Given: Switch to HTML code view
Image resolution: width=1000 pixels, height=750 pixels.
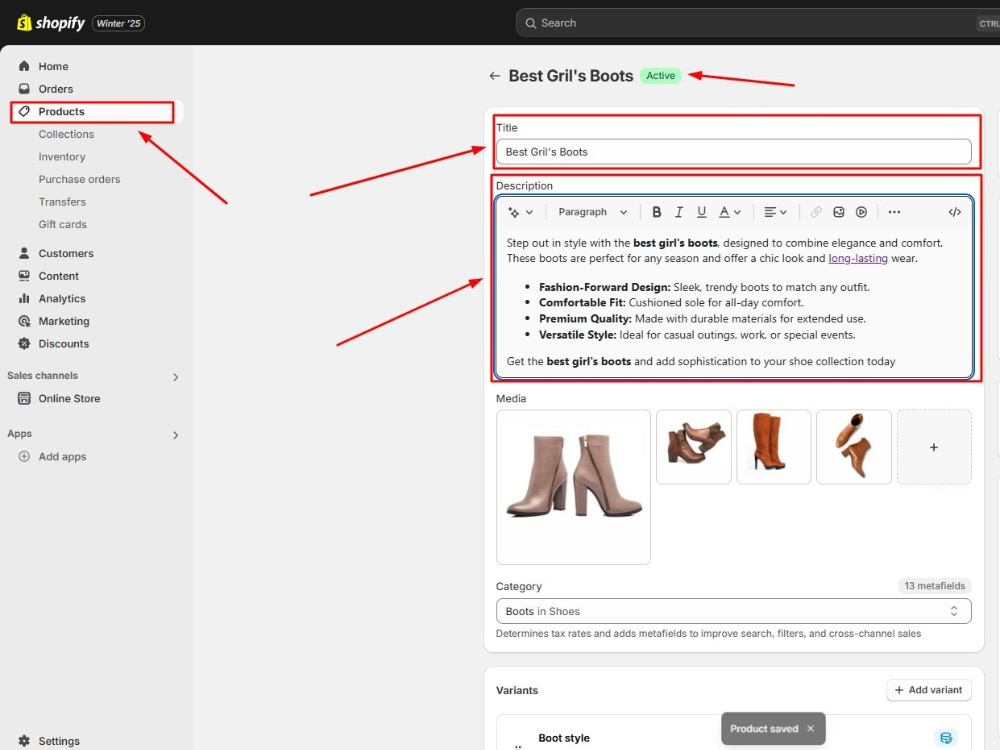Looking at the screenshot, I should point(954,212).
